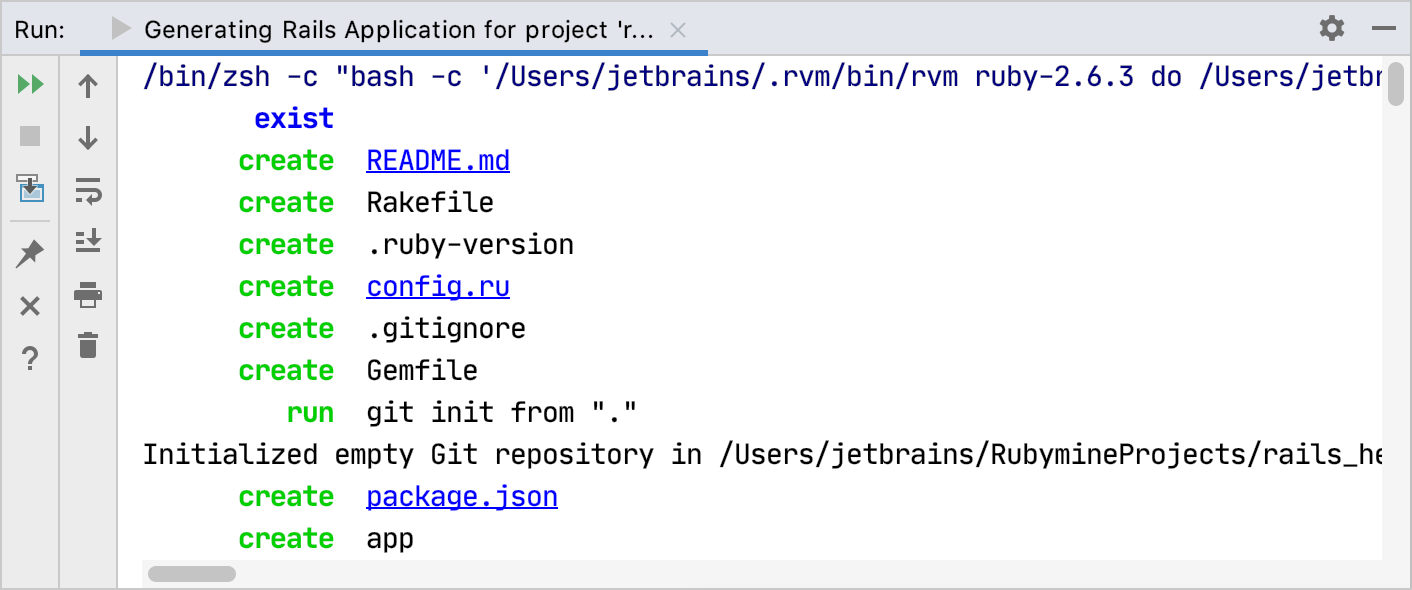Viewport: 1412px width, 590px height.
Task: Pin the Run tool window
Action: (x=30, y=253)
